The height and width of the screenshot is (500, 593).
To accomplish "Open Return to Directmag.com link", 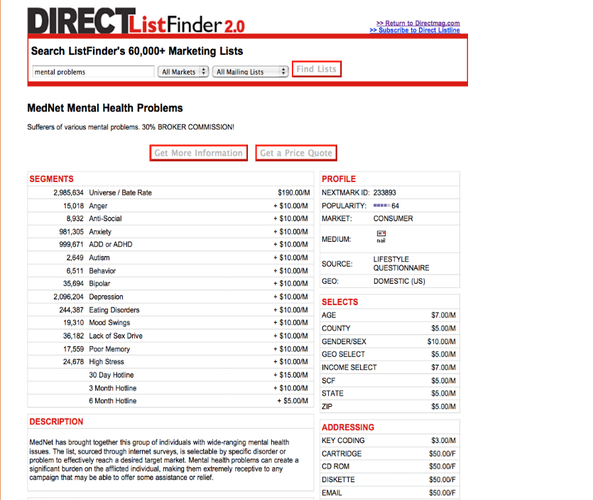I will (x=418, y=23).
